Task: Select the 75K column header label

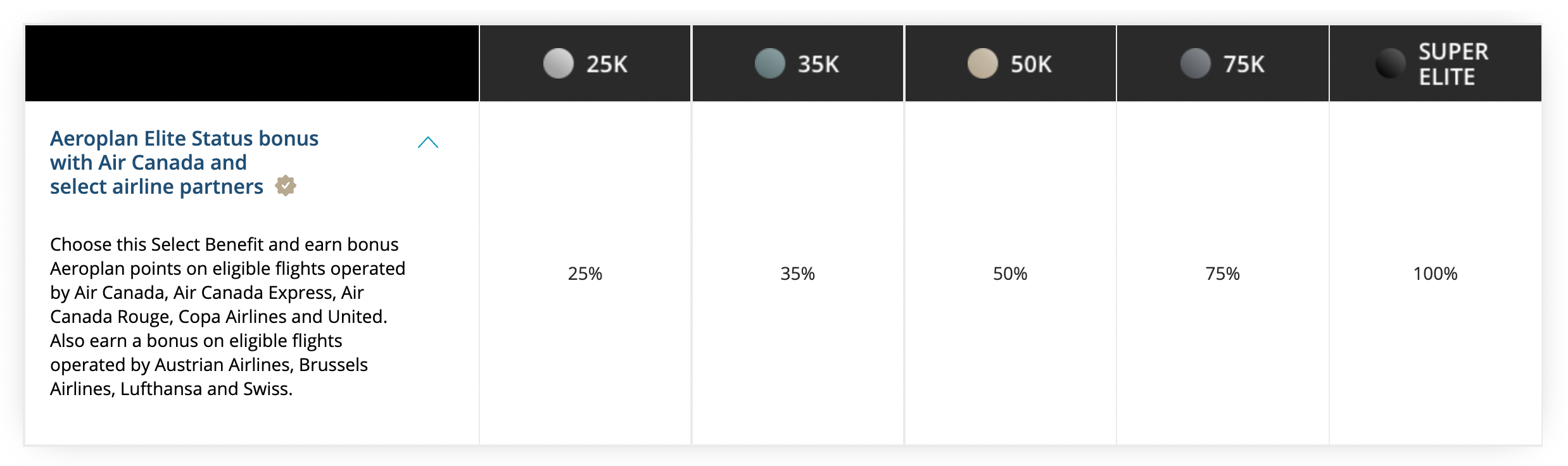Action: (x=1244, y=64)
